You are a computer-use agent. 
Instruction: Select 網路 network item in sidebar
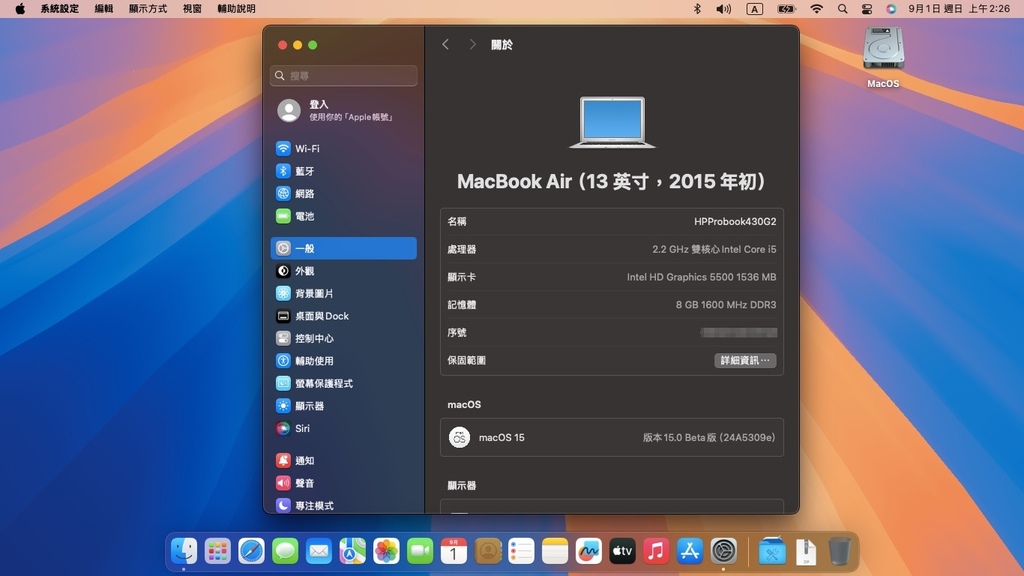[344, 193]
